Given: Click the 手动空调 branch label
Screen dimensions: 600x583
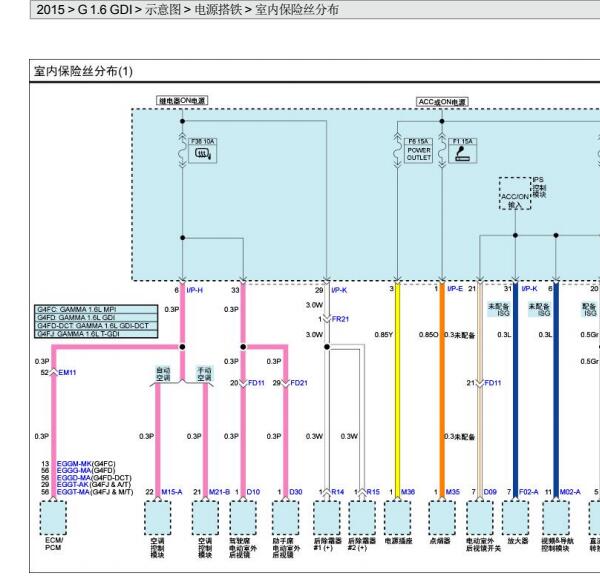Looking at the screenshot, I should (x=204, y=374).
